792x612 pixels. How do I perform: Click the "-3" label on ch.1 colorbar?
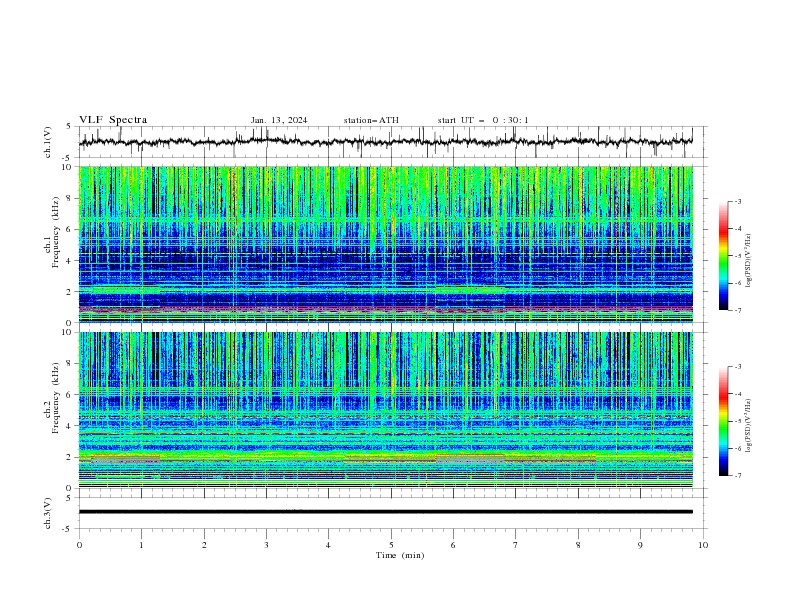(738, 201)
